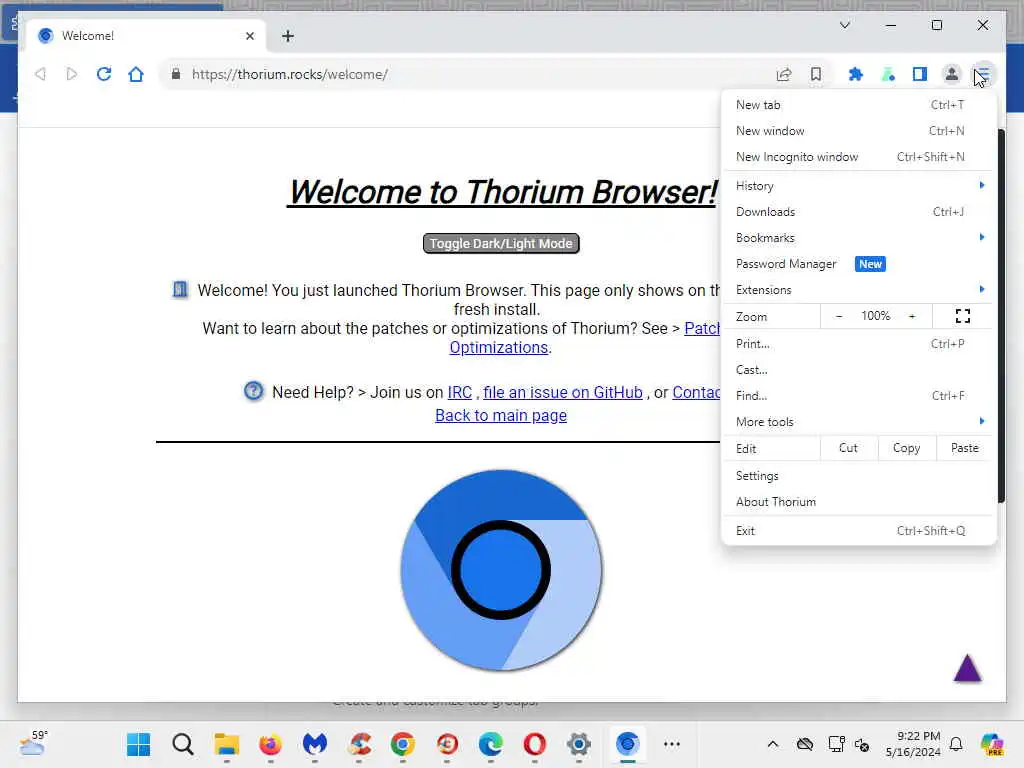Open the Optimizations link

tap(499, 347)
